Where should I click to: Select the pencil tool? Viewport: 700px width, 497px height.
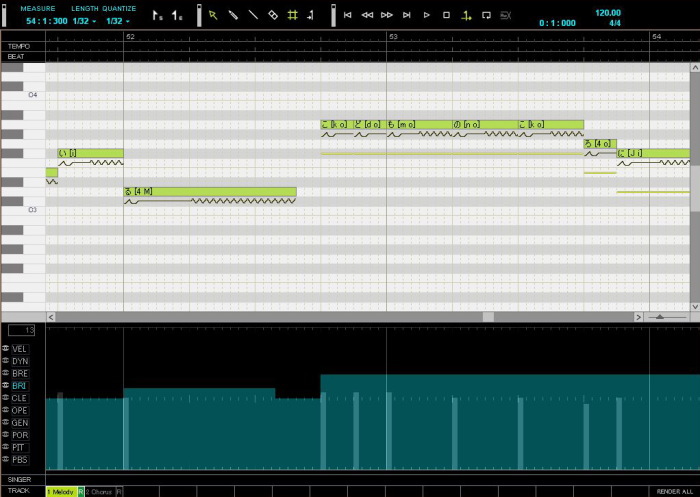point(233,15)
